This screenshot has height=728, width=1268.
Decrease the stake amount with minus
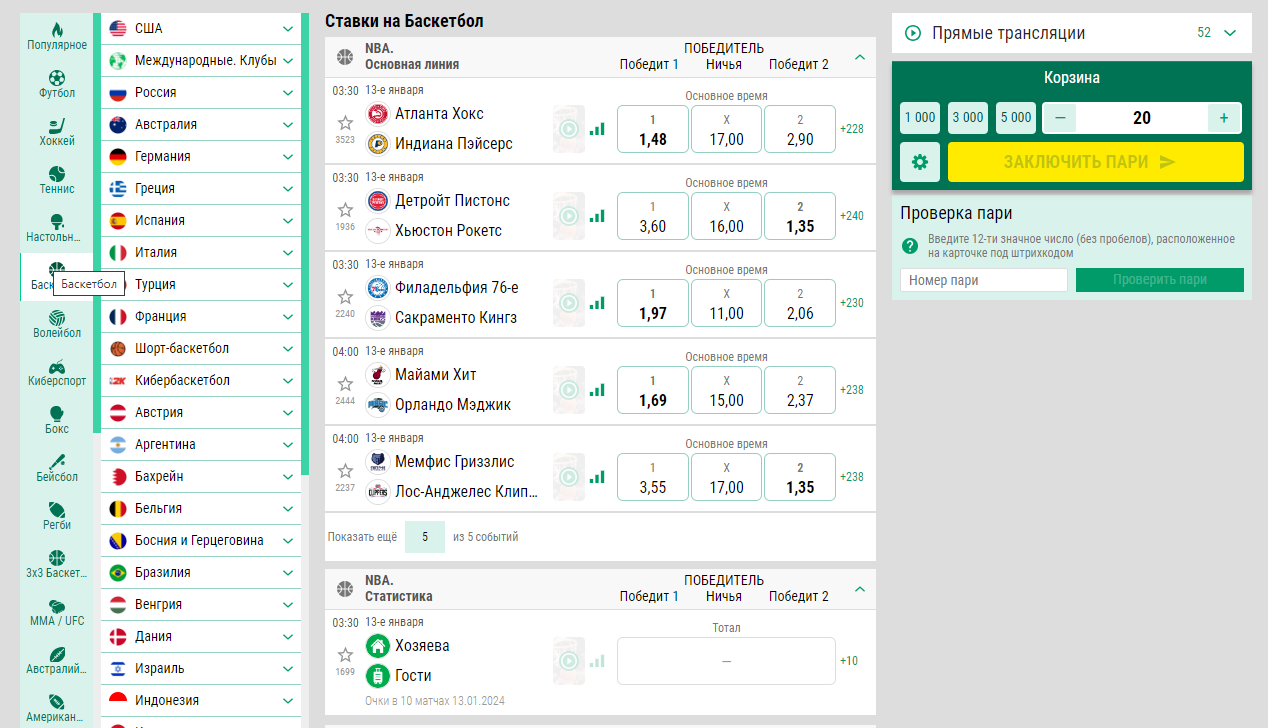[1060, 118]
